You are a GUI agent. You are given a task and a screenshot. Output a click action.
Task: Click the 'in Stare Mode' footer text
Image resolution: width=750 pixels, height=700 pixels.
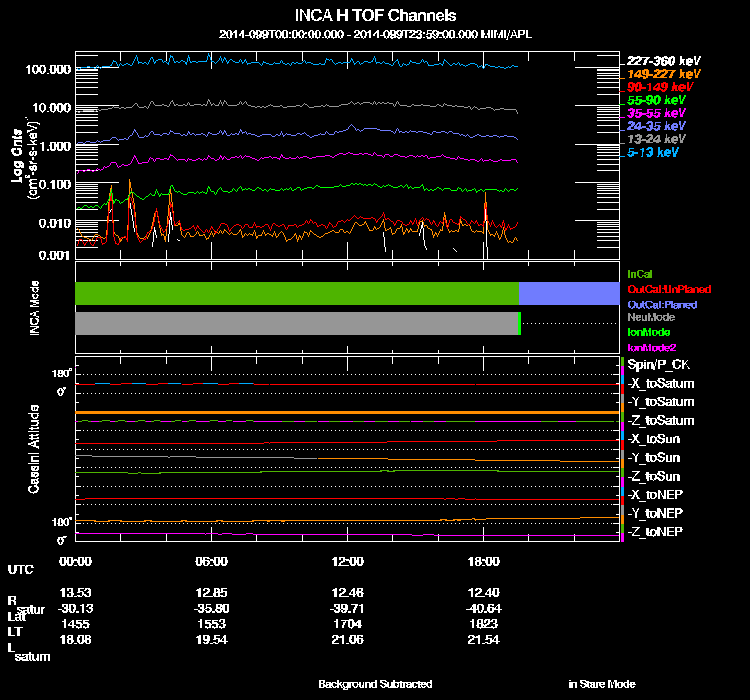pos(602,685)
